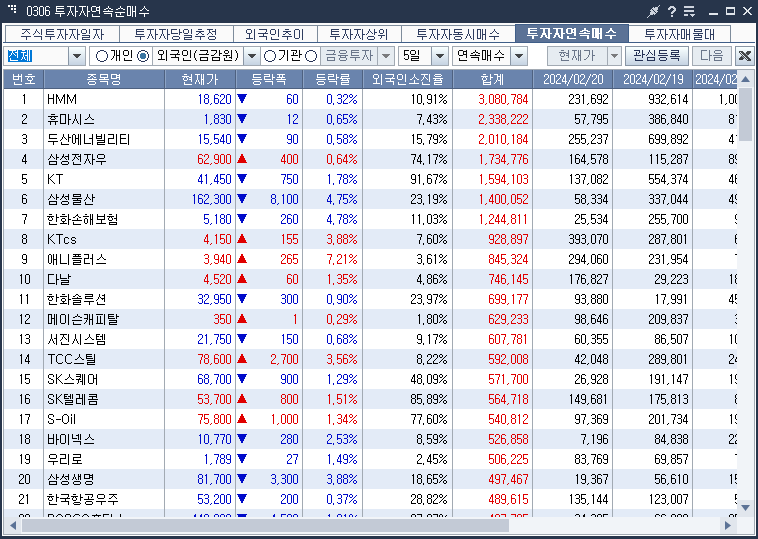Open the title bar list menu icon
This screenshot has height=539, width=758.
point(689,11)
